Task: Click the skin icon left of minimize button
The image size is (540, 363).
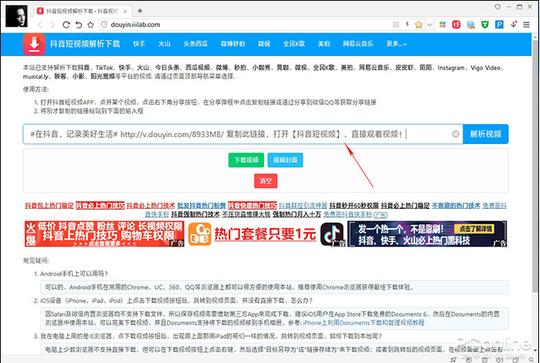Action: pyautogui.click(x=498, y=6)
